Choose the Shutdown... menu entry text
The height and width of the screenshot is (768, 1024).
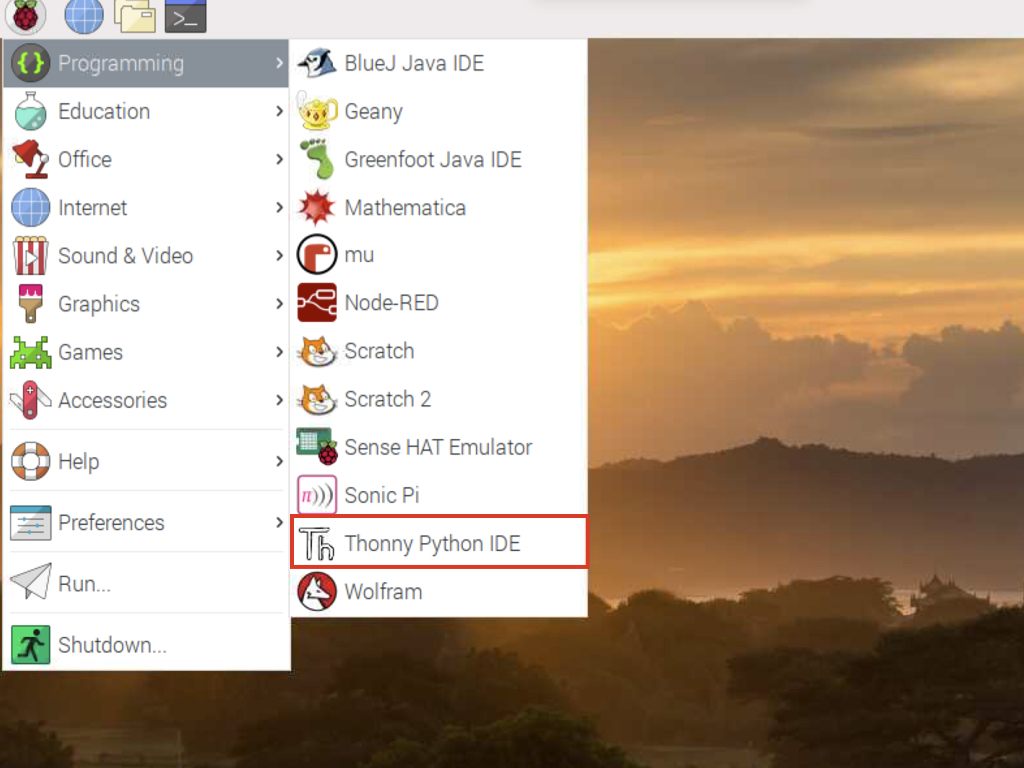[x=112, y=645]
